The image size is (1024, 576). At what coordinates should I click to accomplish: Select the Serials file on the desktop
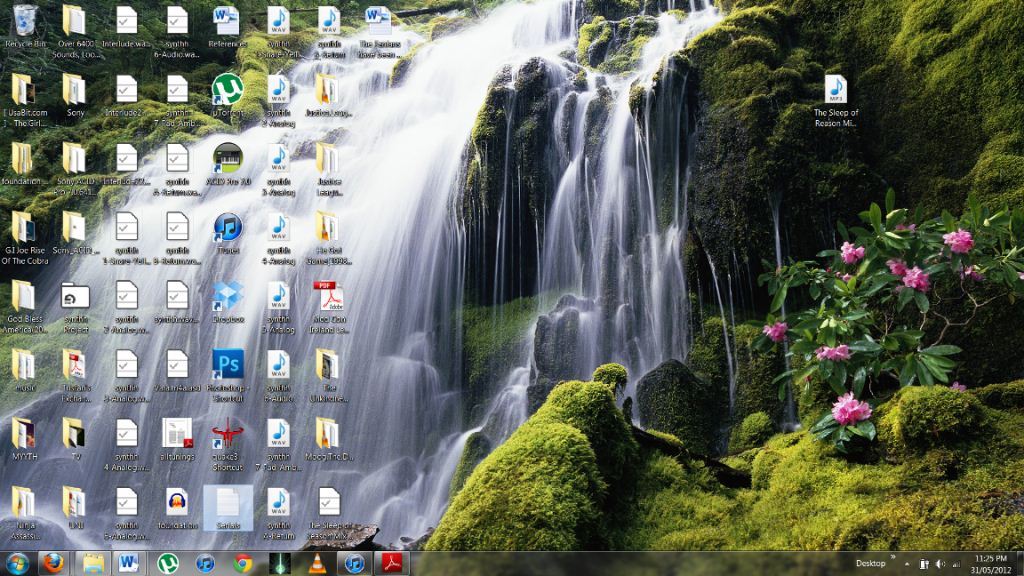tap(228, 505)
